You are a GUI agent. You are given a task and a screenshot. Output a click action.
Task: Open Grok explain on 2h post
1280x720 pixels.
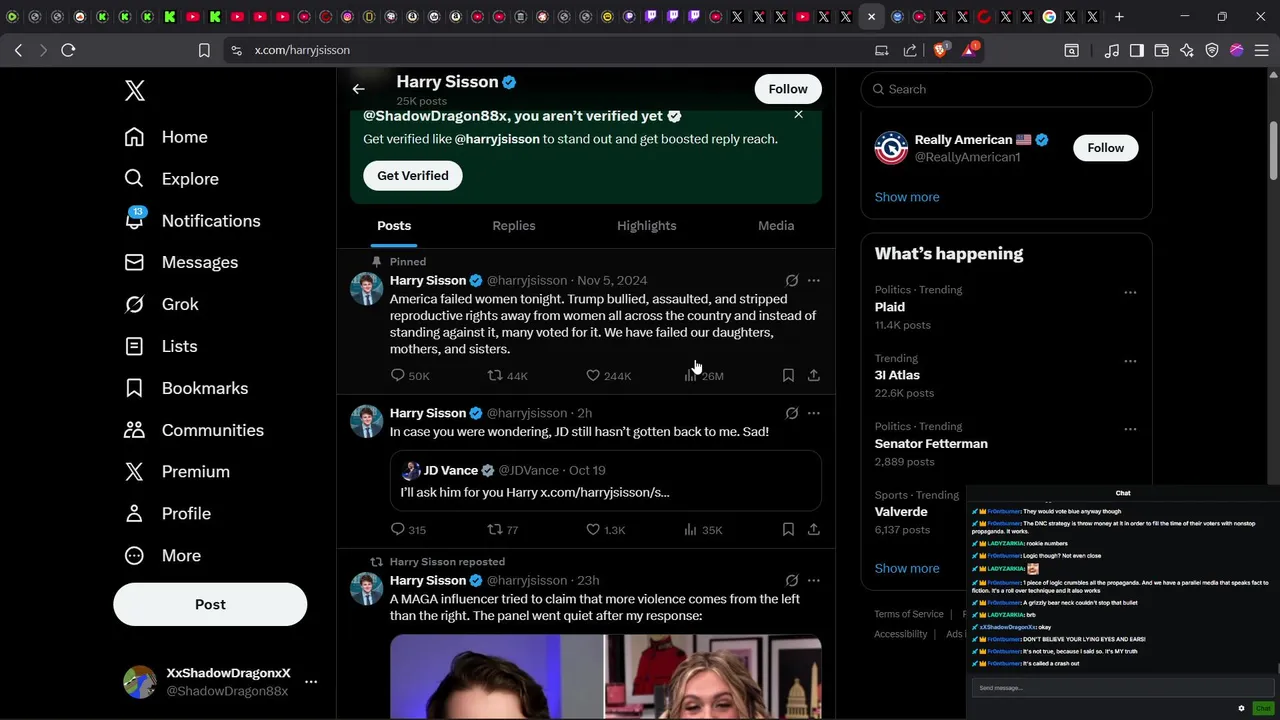[x=792, y=413]
